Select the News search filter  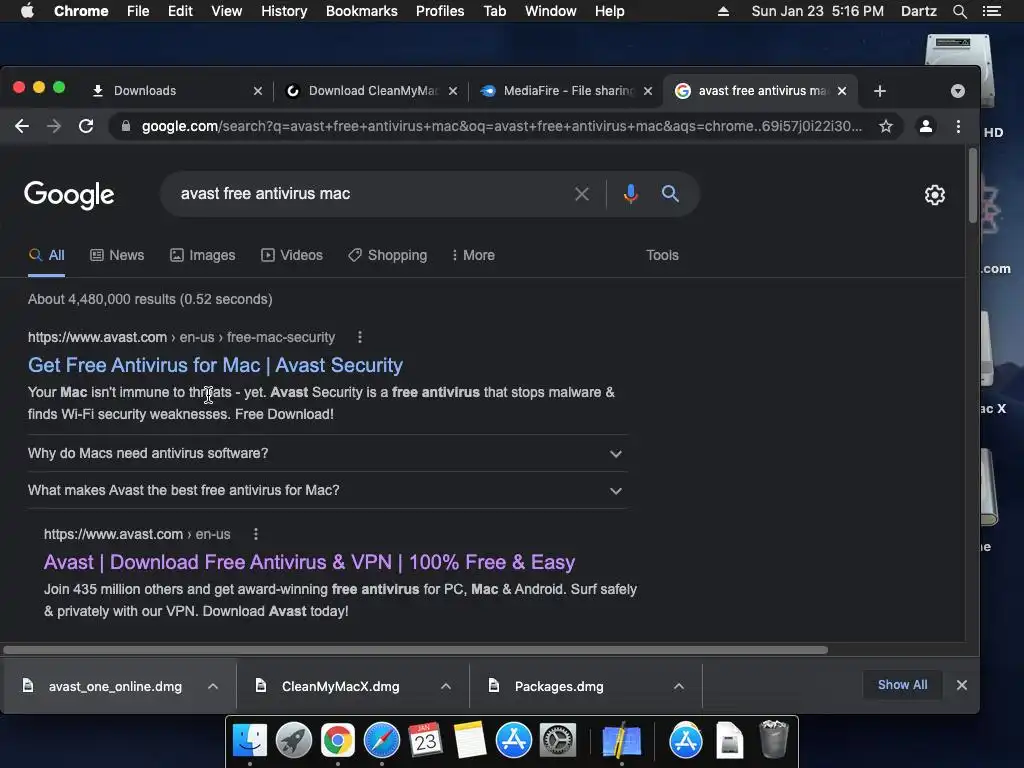[x=117, y=255]
